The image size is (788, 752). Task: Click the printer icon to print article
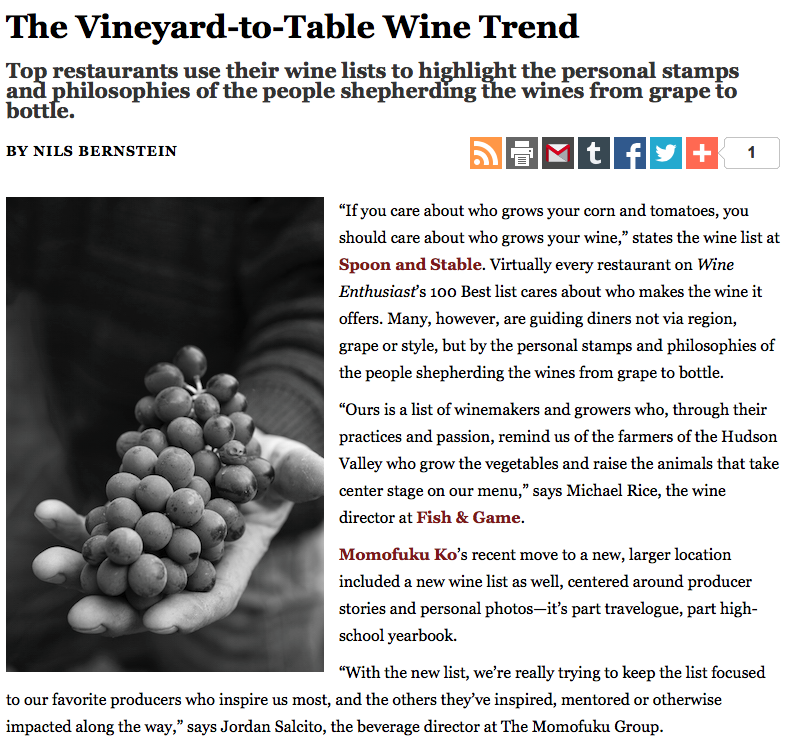[522, 153]
